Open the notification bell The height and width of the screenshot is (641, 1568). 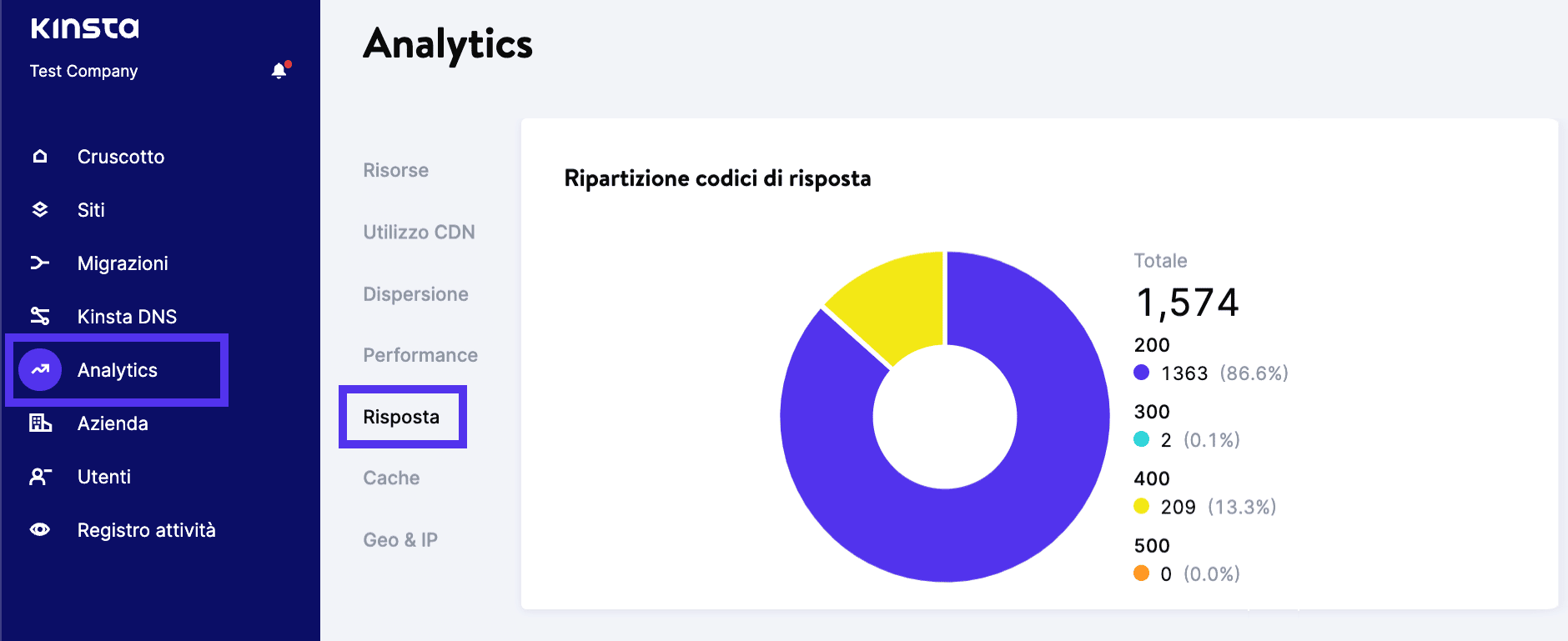[279, 70]
